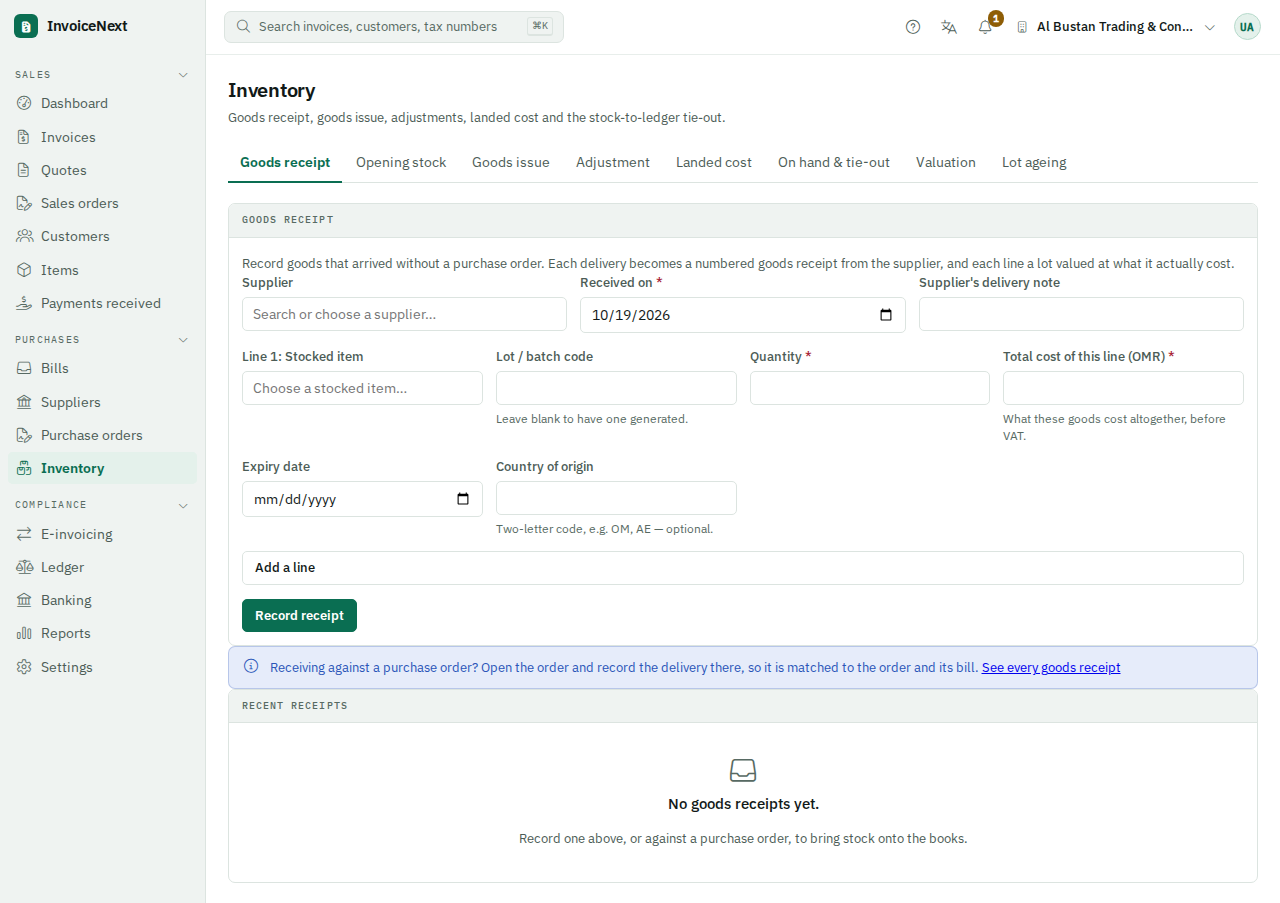This screenshot has width=1280, height=903.
Task: Click the Bills tray icon
Action: pos(24,368)
